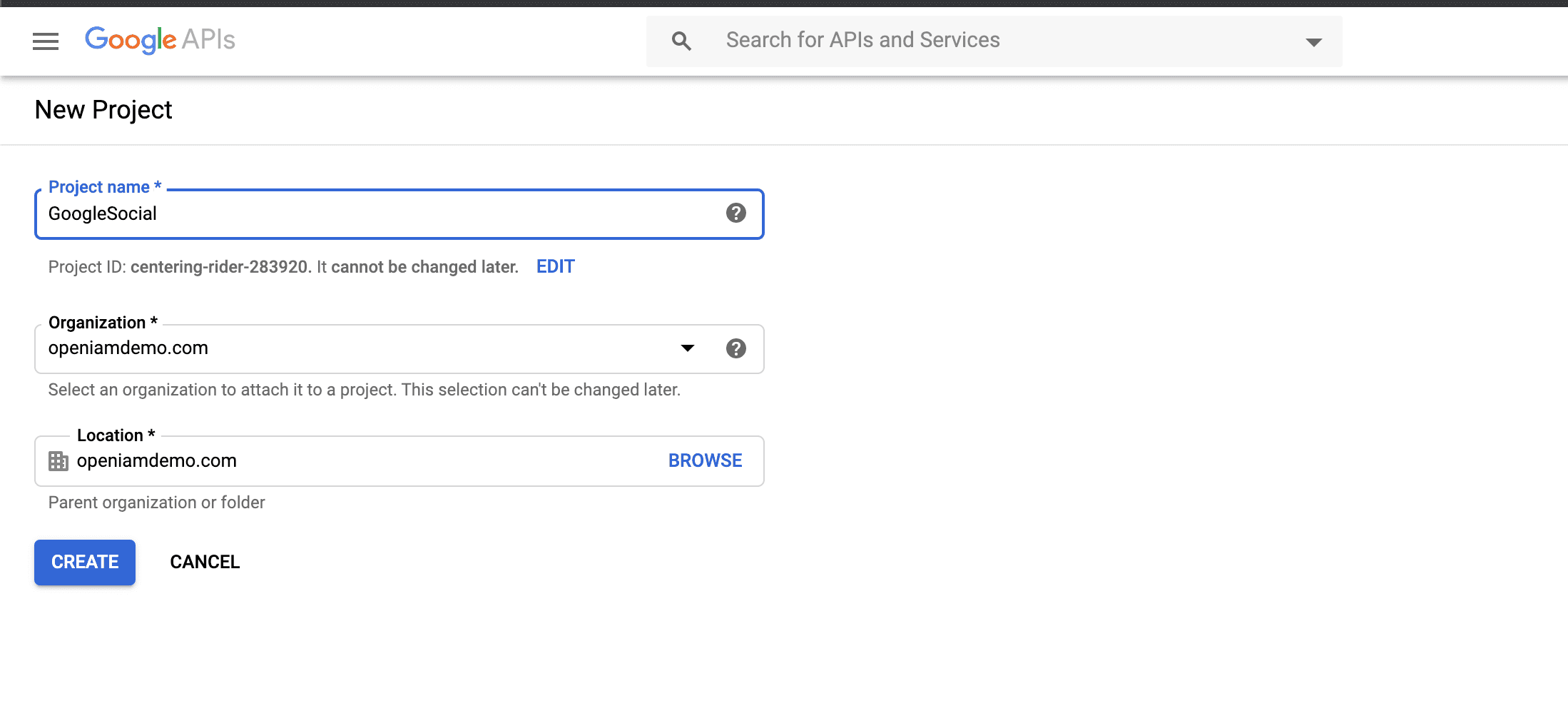Click the Google APIs logo
Viewport: 1568px width, 711px height.
(160, 40)
